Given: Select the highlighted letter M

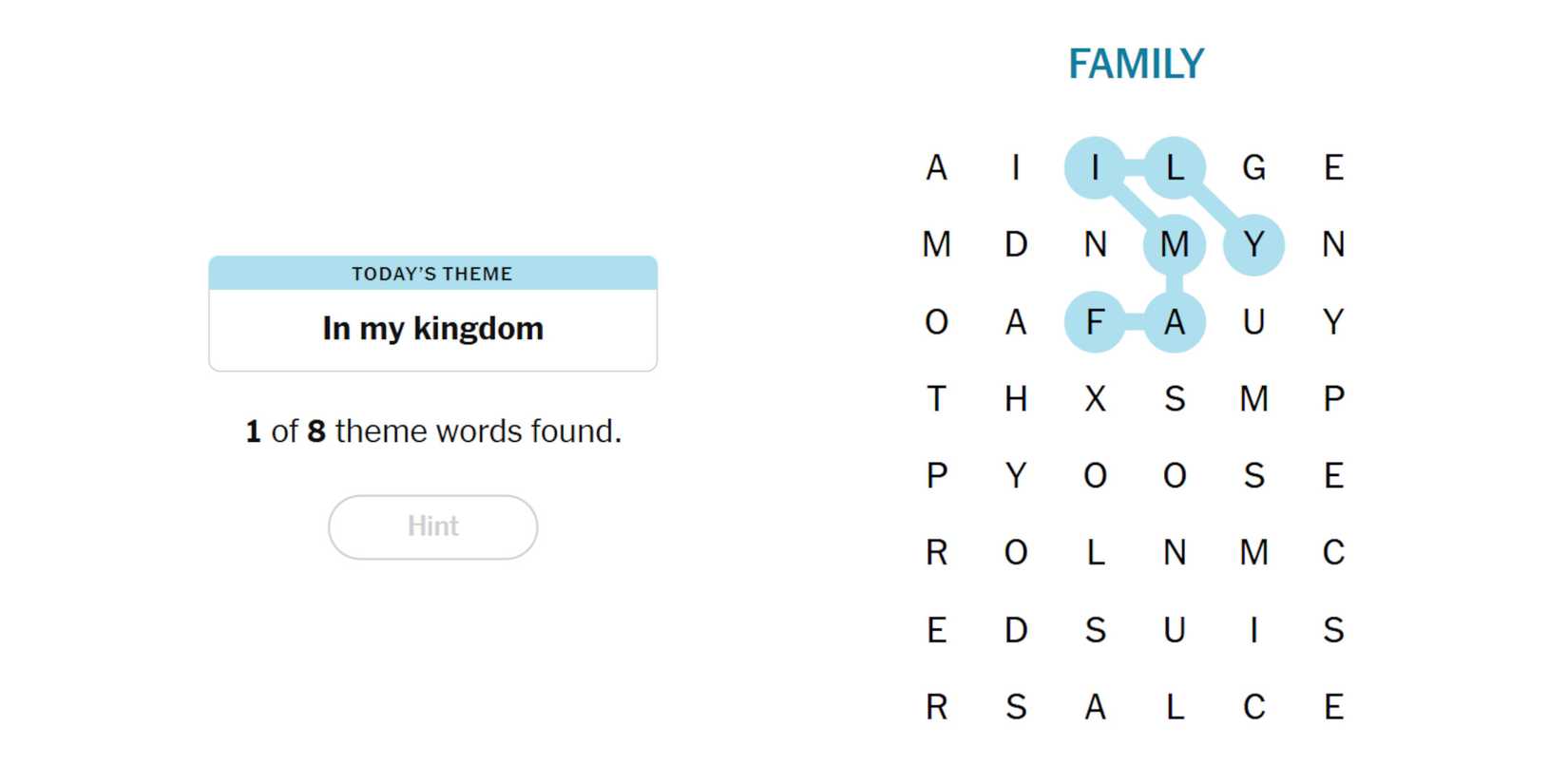Looking at the screenshot, I should point(1175,245).
